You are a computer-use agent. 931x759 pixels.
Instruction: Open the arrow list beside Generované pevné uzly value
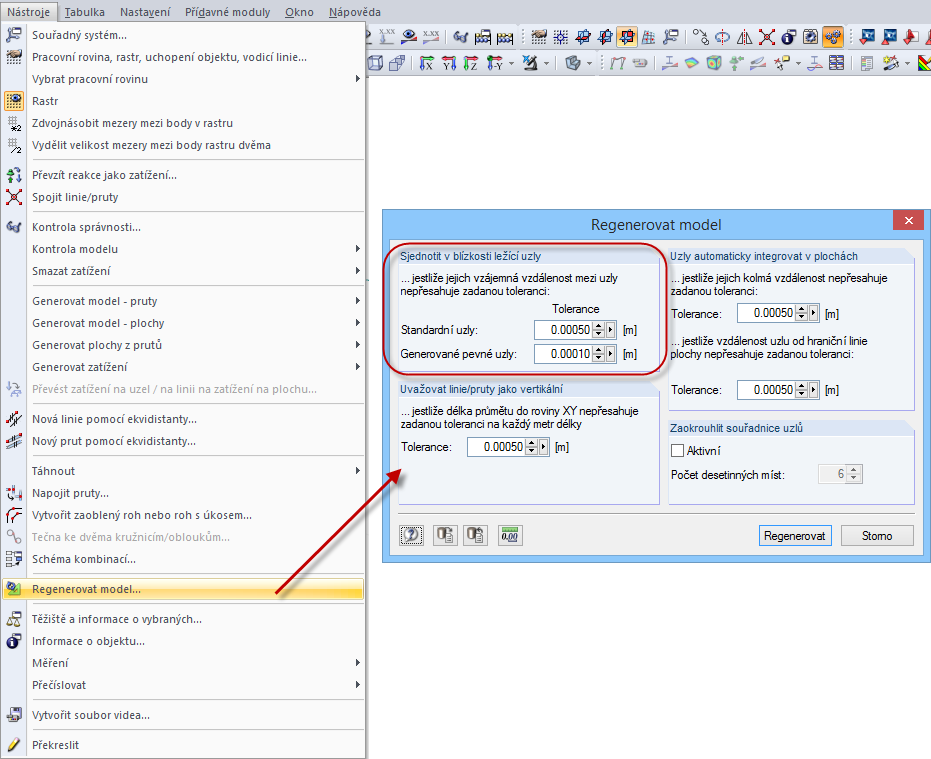click(x=610, y=354)
